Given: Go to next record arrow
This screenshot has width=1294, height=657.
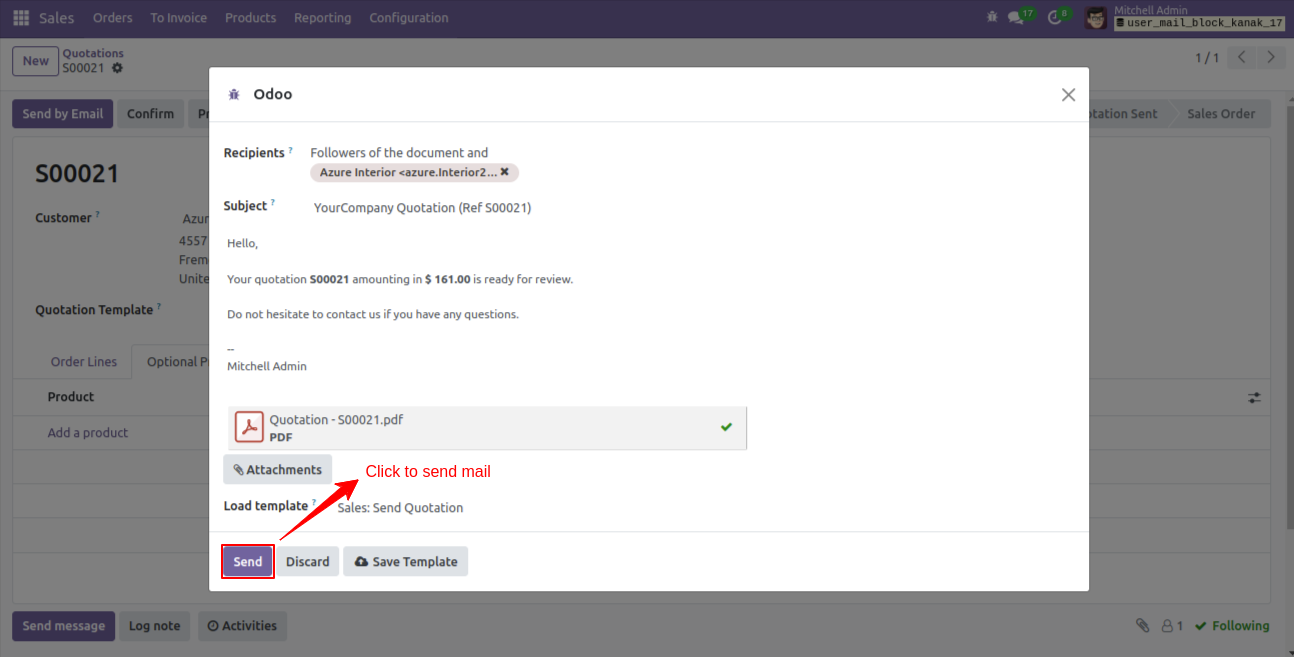Looking at the screenshot, I should click(x=1271, y=58).
